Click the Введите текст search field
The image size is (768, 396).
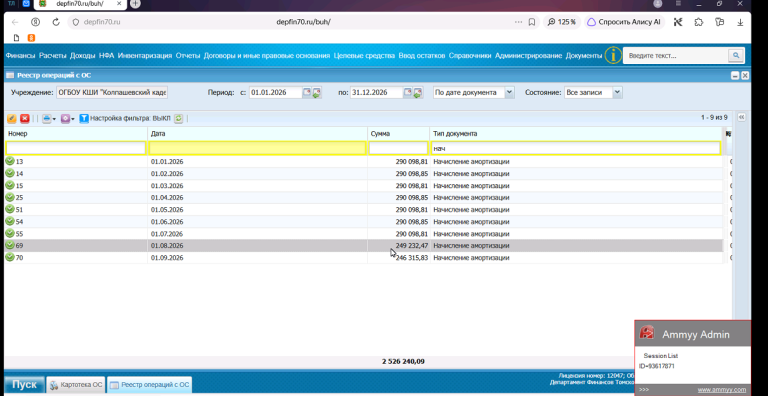[x=675, y=56]
